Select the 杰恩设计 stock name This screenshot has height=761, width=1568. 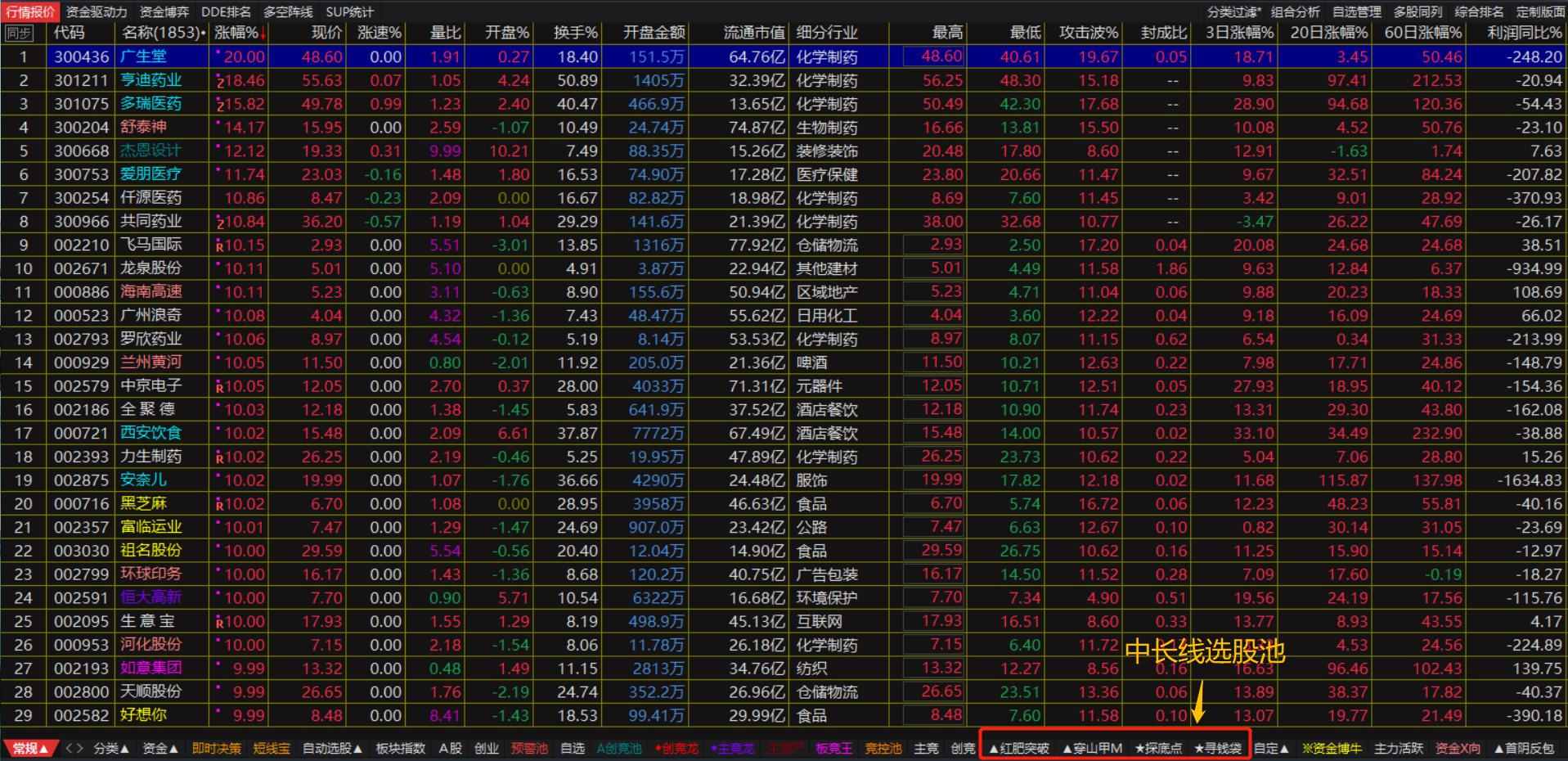pyautogui.click(x=151, y=151)
